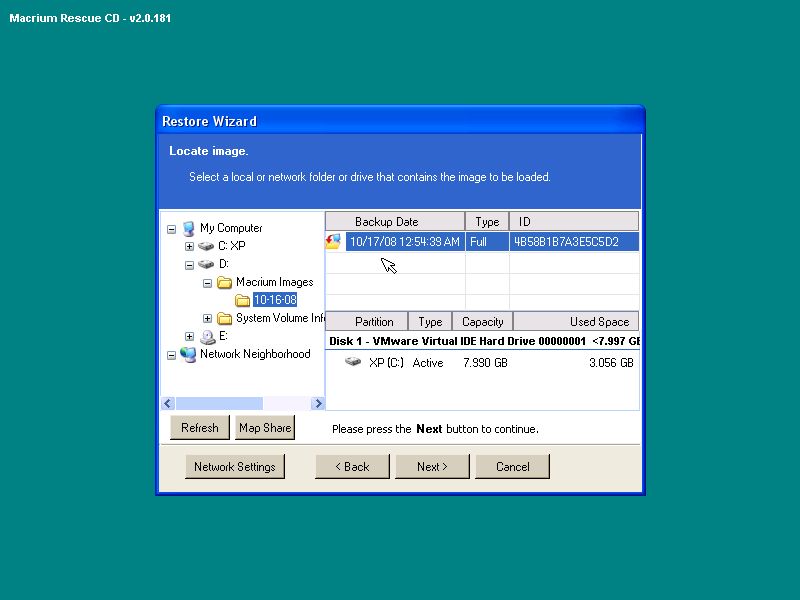Click the backup image icon beside 10/17/08
800x600 pixels.
[x=333, y=241]
